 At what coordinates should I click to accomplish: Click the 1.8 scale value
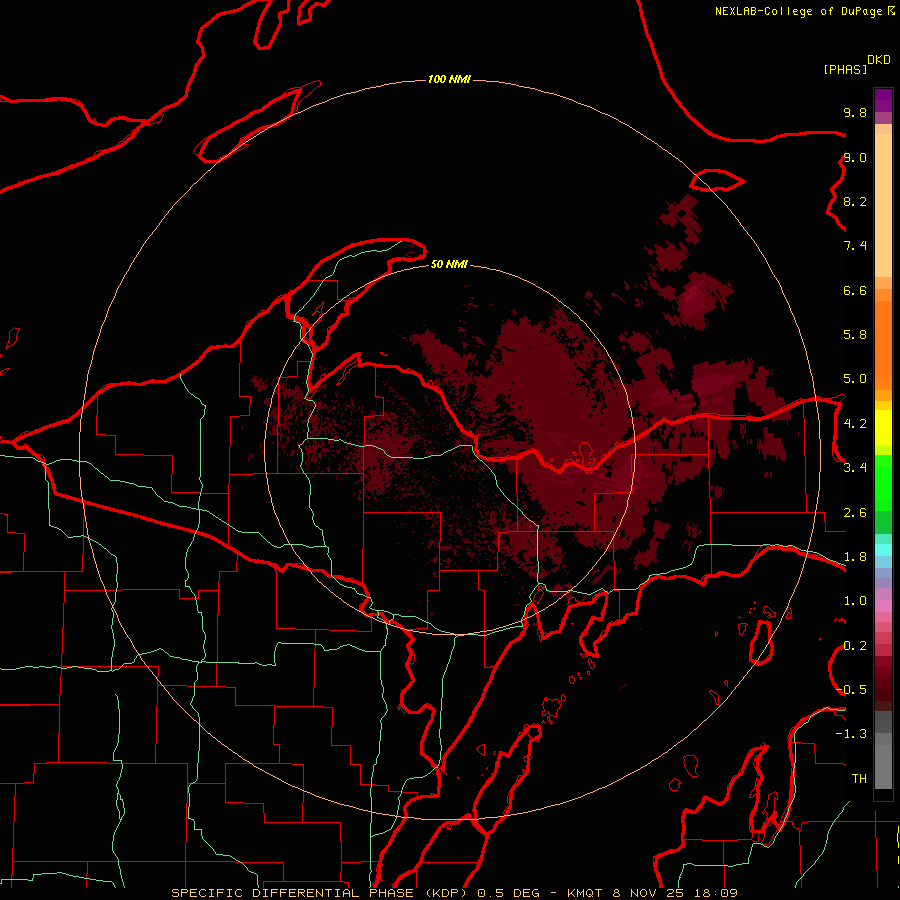click(855, 557)
